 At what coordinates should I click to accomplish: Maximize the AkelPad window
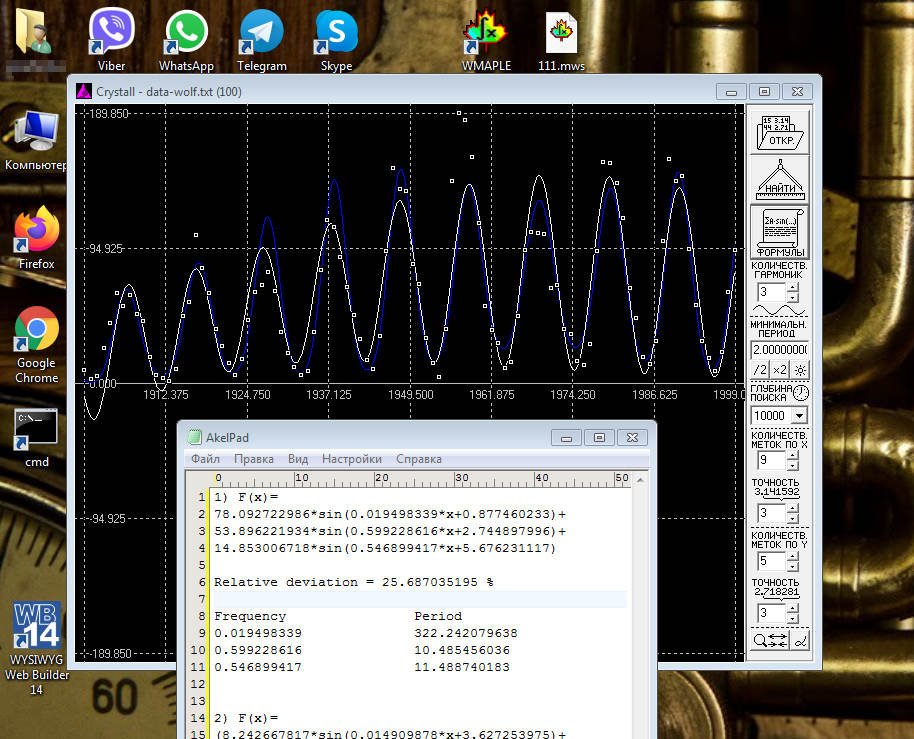599,438
